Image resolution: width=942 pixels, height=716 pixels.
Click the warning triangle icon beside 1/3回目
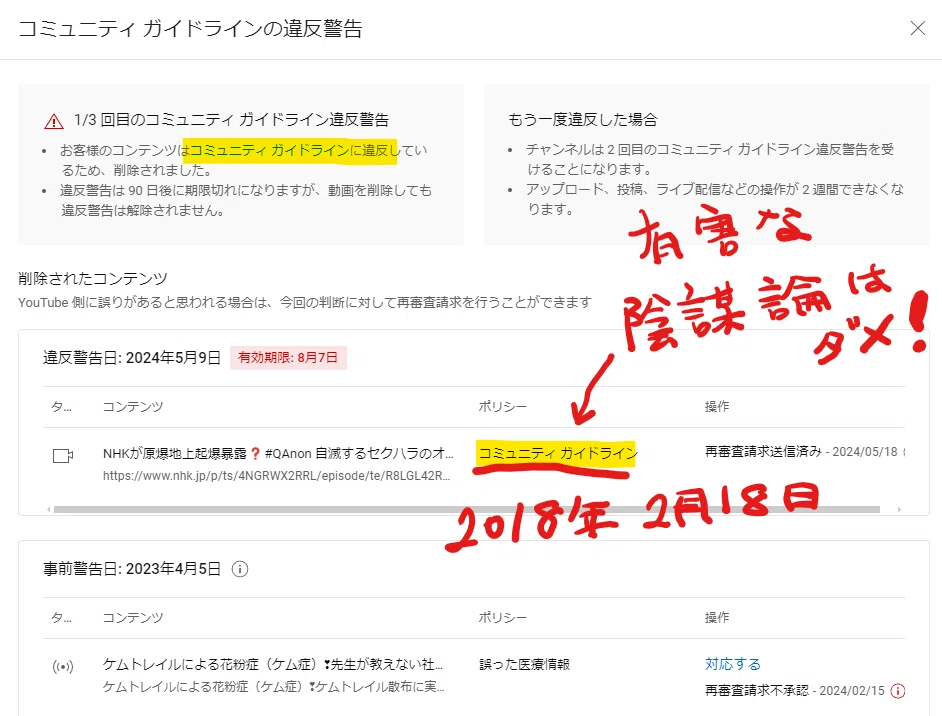(54, 121)
